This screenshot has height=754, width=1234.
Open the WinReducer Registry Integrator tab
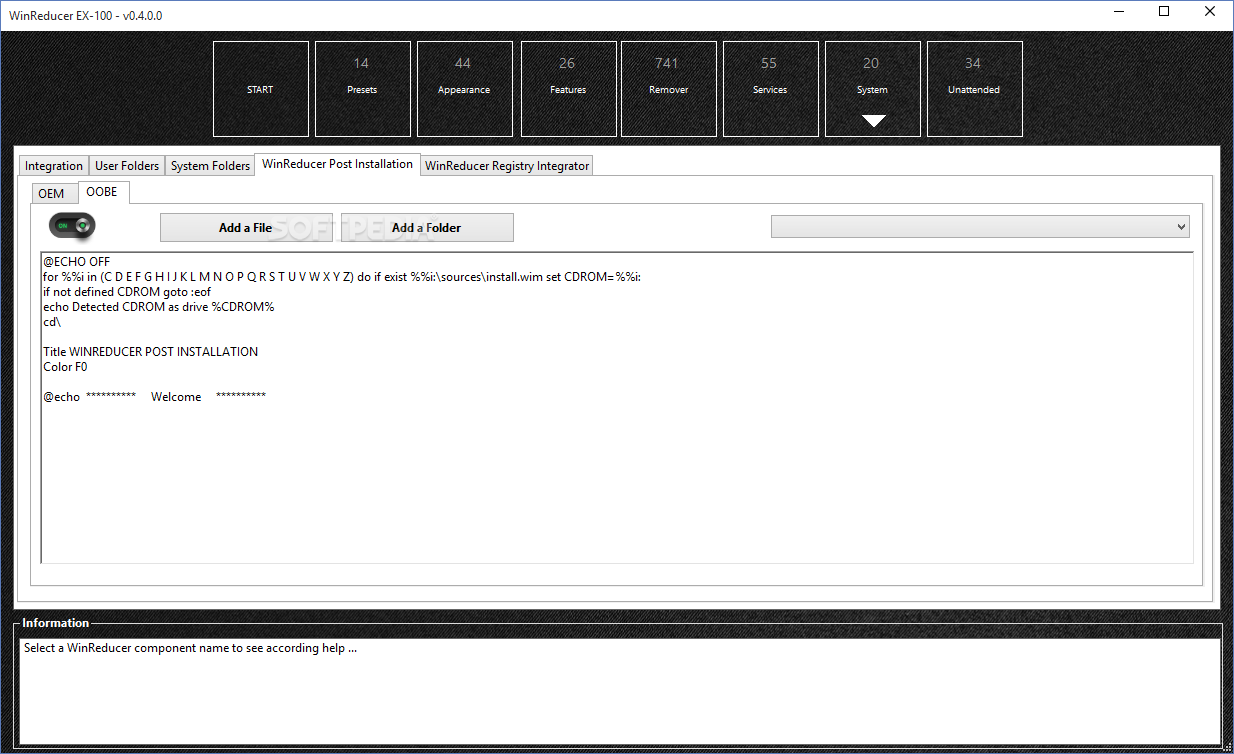507,166
